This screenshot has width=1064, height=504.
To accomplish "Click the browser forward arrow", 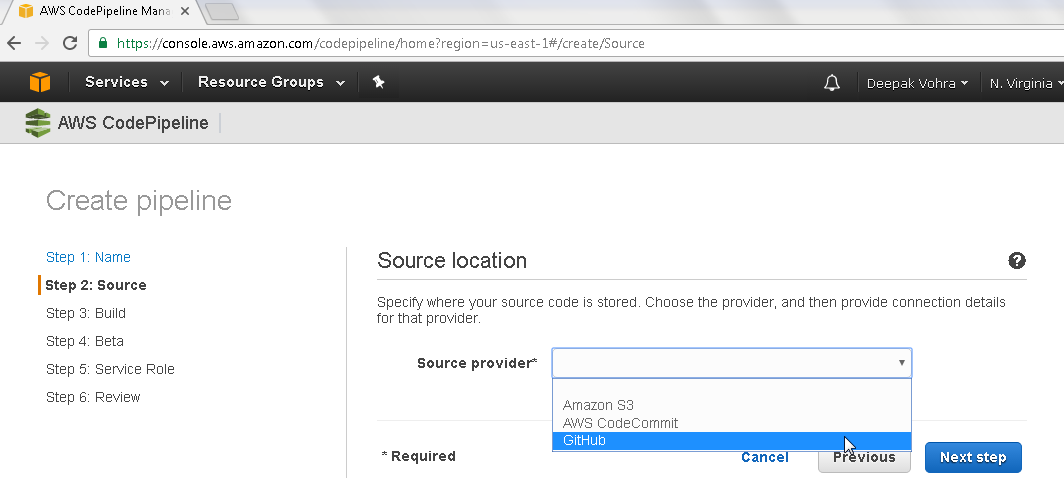I will (x=42, y=43).
